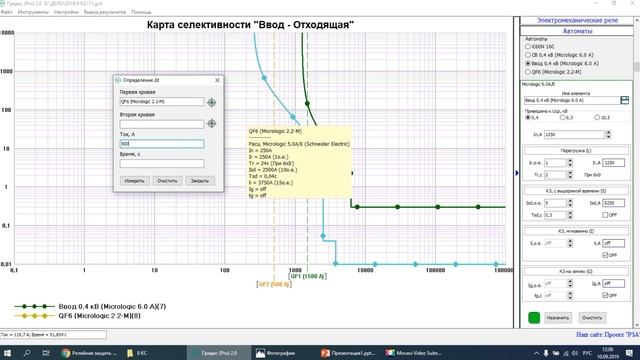The height and width of the screenshot is (360, 640).
Task: Click taskbar search icon
Action: (x=27, y=353)
